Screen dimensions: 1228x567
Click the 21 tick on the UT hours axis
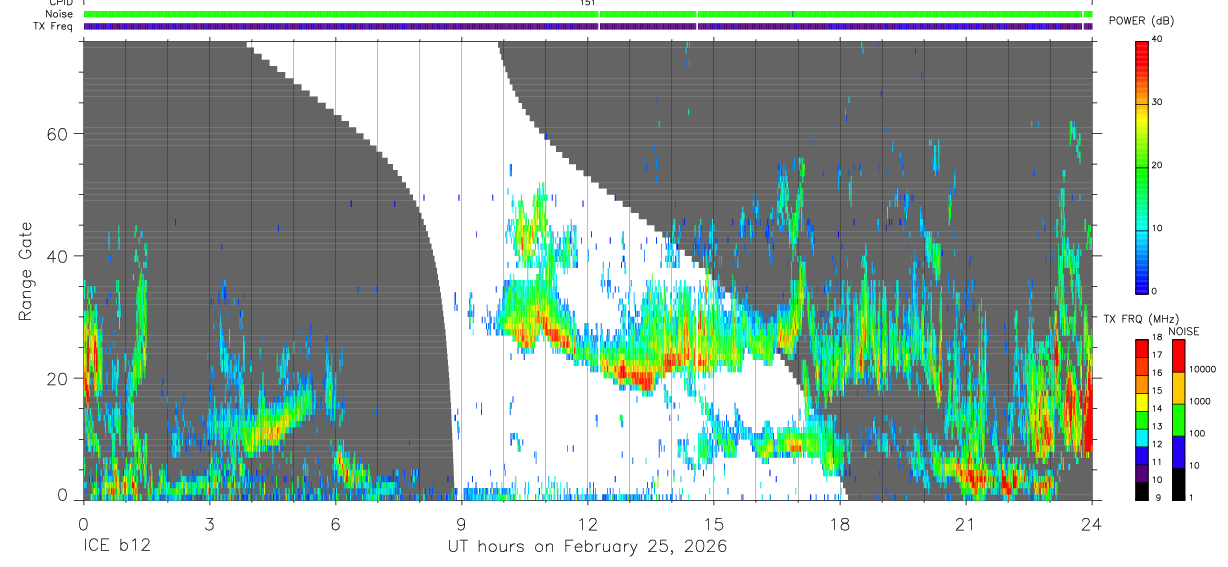(x=965, y=525)
